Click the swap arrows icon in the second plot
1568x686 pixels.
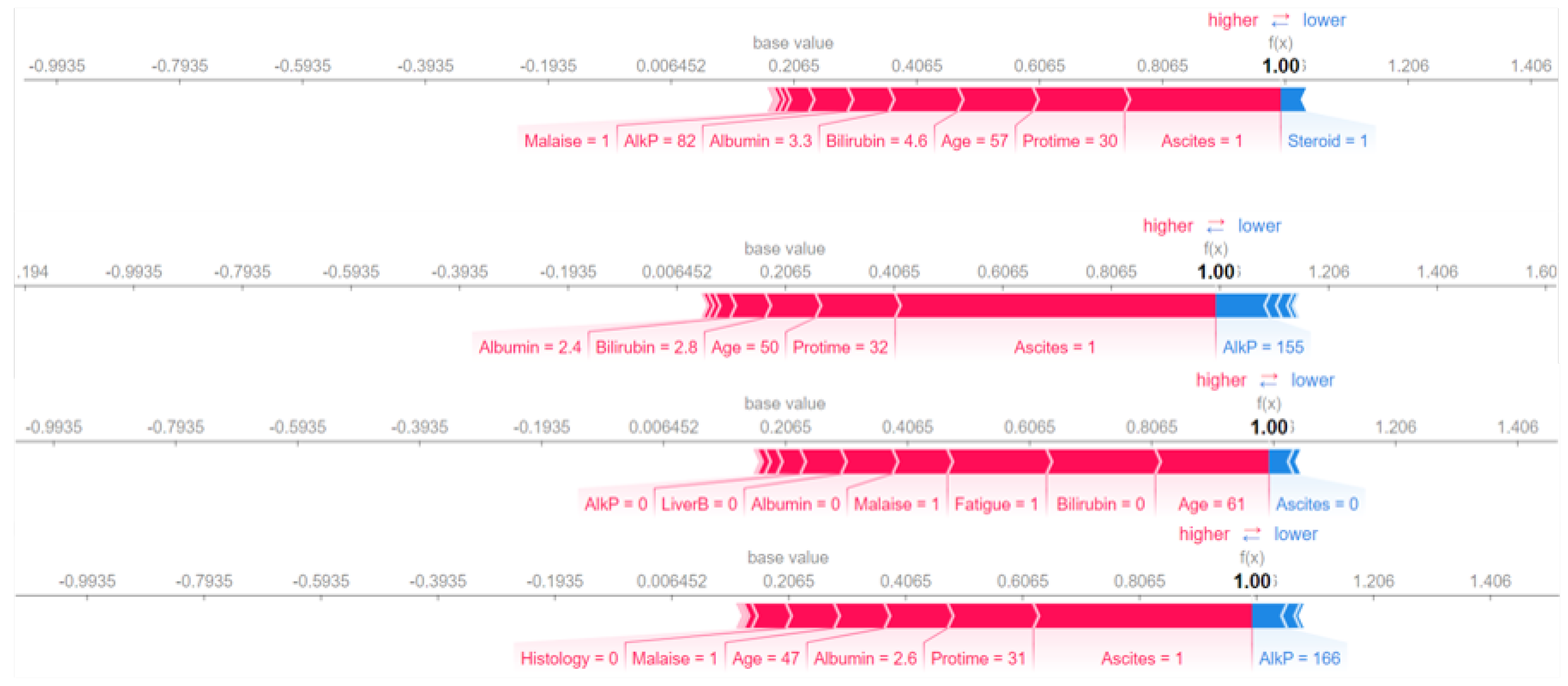point(1215,226)
